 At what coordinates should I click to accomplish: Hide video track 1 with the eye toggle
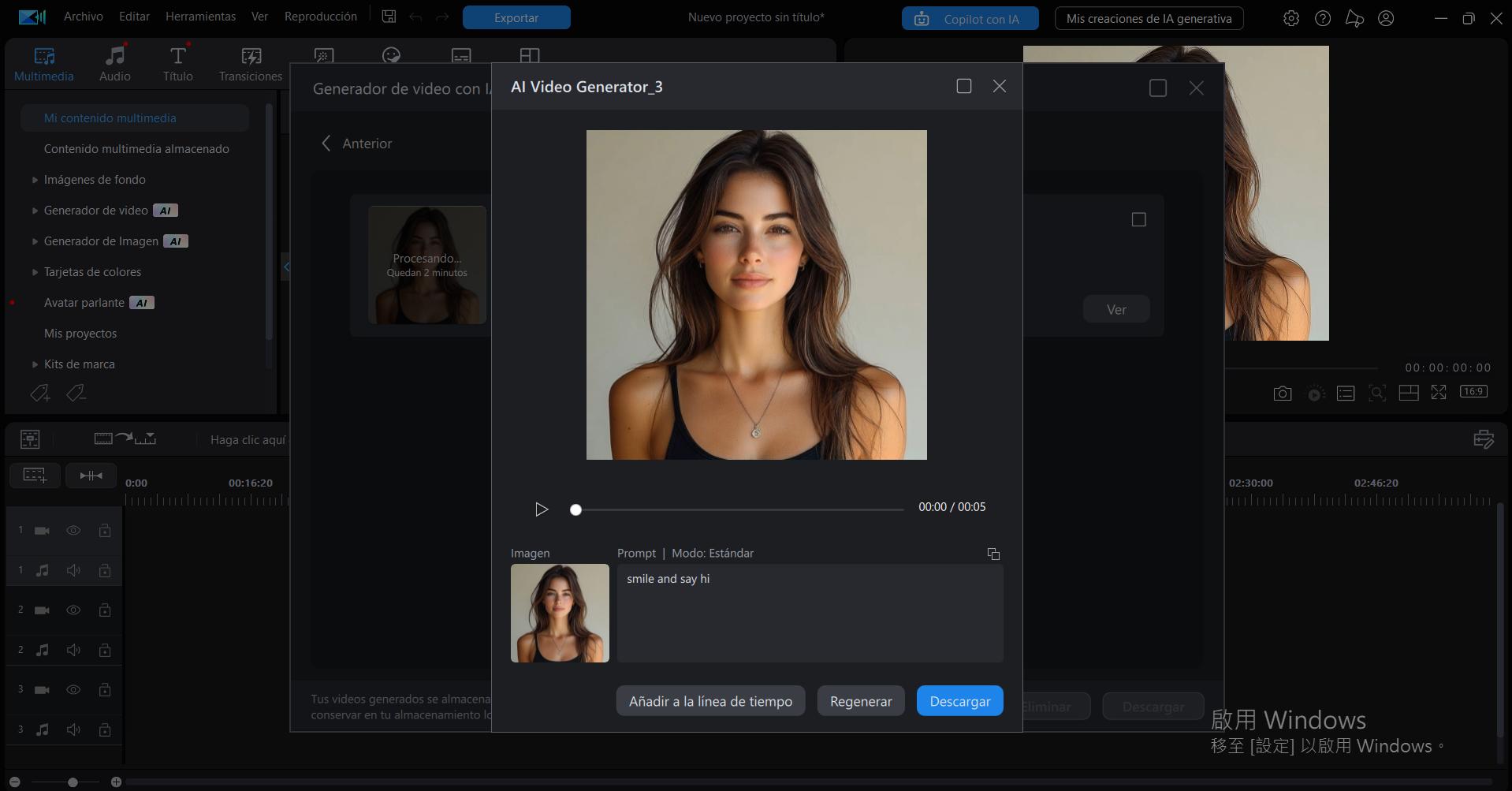pyautogui.click(x=73, y=531)
